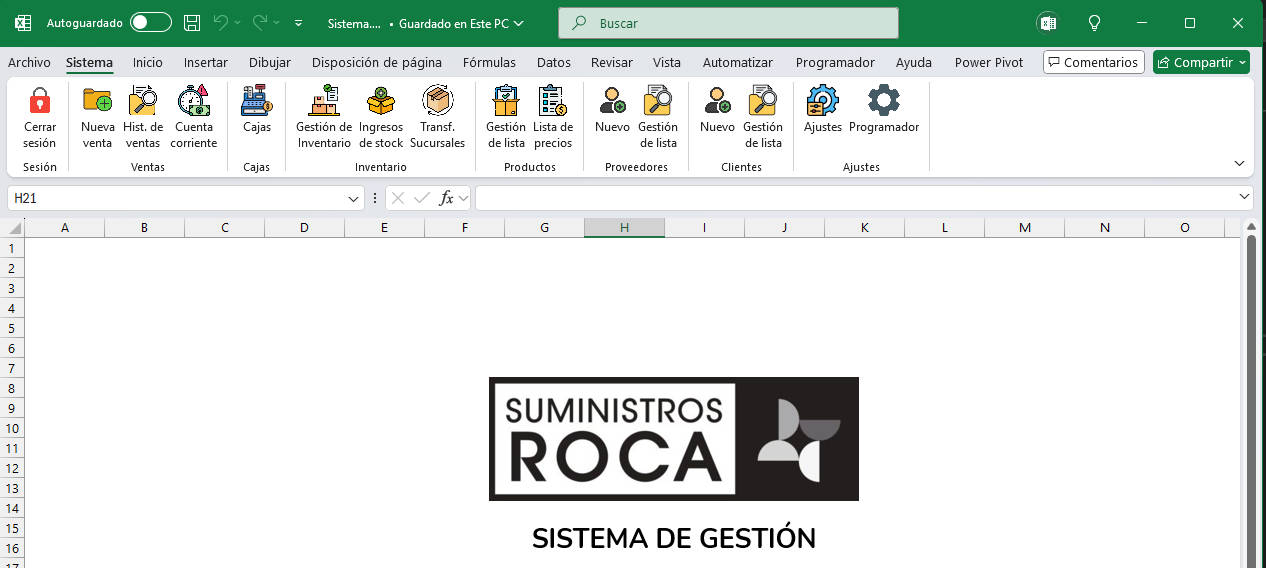Switch to Programador ribbon tab
This screenshot has height=568, width=1266.
(835, 62)
